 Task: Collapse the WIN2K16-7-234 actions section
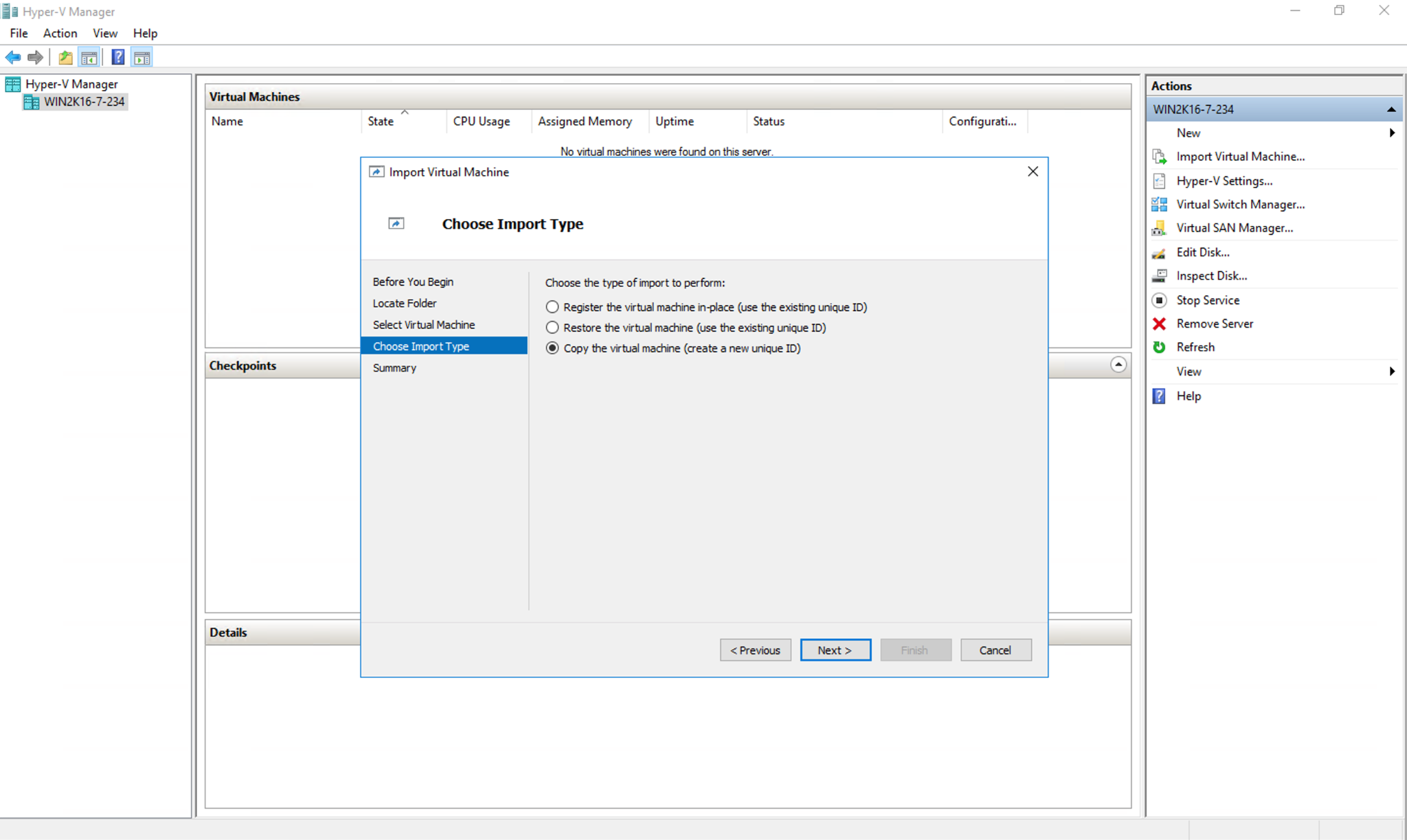[x=1391, y=109]
